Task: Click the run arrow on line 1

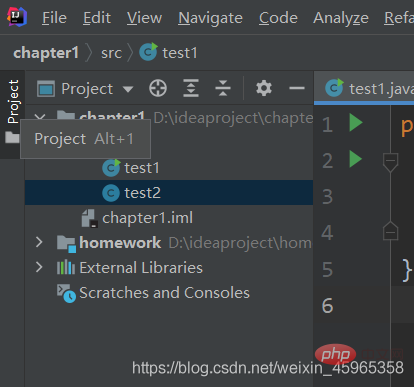Action: pos(356,122)
